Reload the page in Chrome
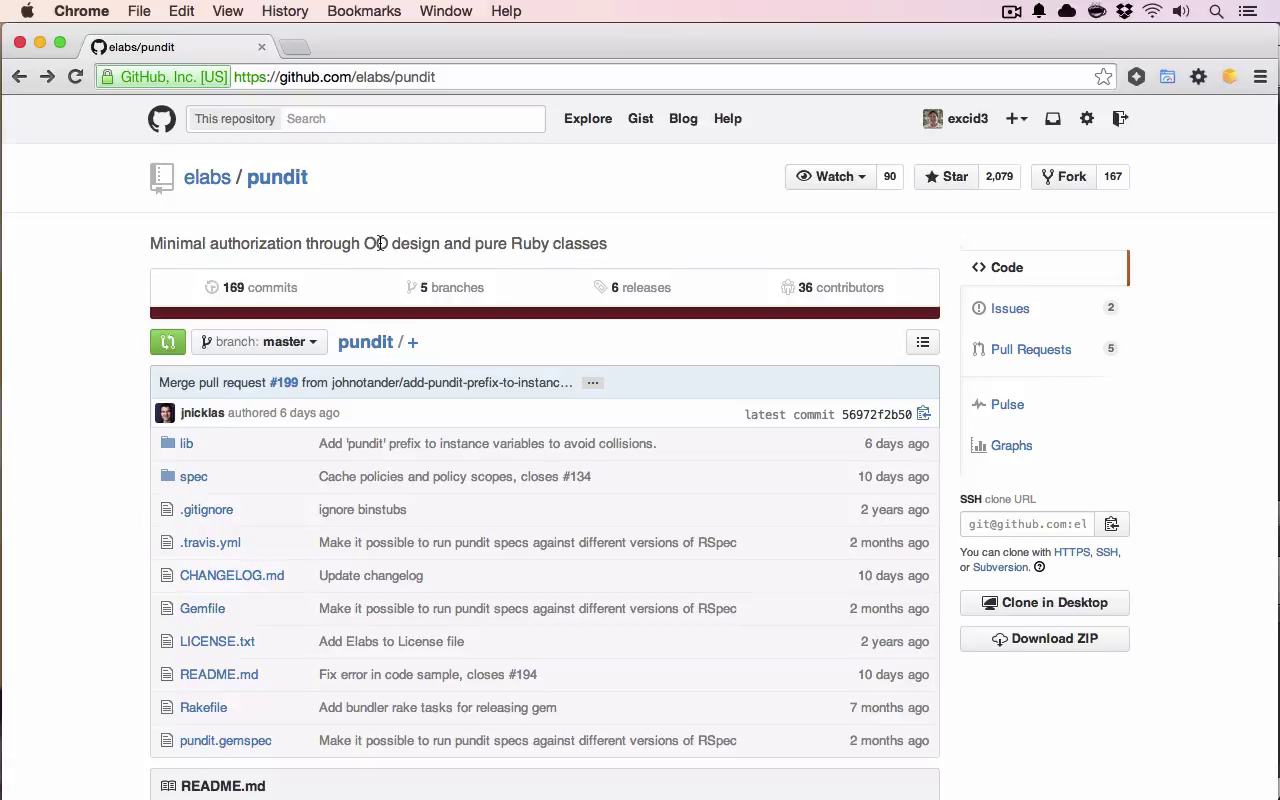Screen dimensions: 1280x800 [x=75, y=77]
